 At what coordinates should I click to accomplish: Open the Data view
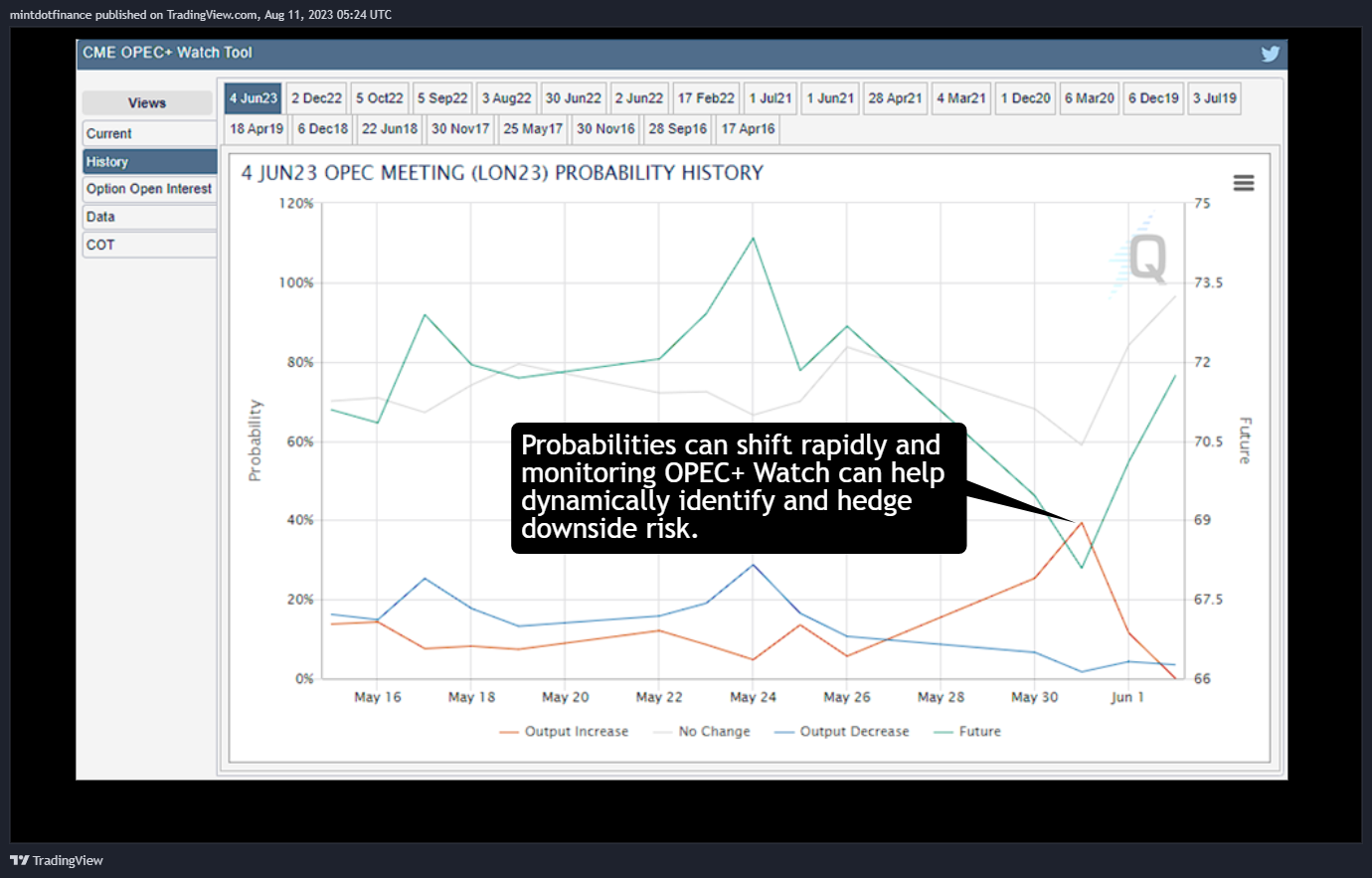pyautogui.click(x=149, y=217)
